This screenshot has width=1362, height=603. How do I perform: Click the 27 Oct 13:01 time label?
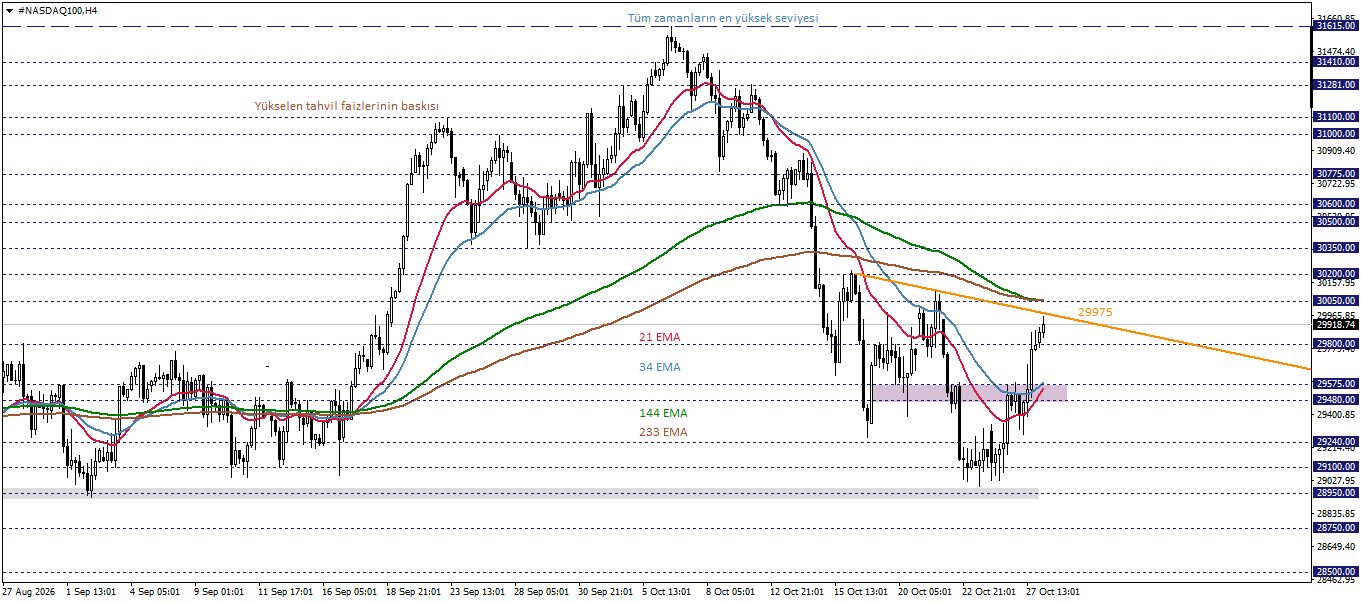click(x=1053, y=592)
